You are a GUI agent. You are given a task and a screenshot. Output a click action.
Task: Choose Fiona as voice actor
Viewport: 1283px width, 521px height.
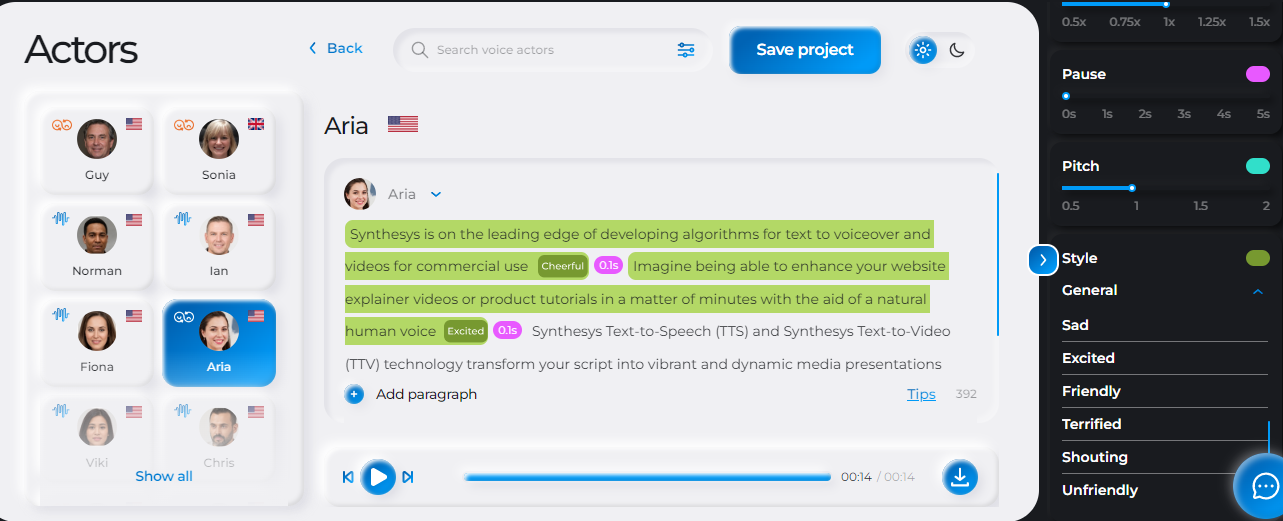coord(97,342)
